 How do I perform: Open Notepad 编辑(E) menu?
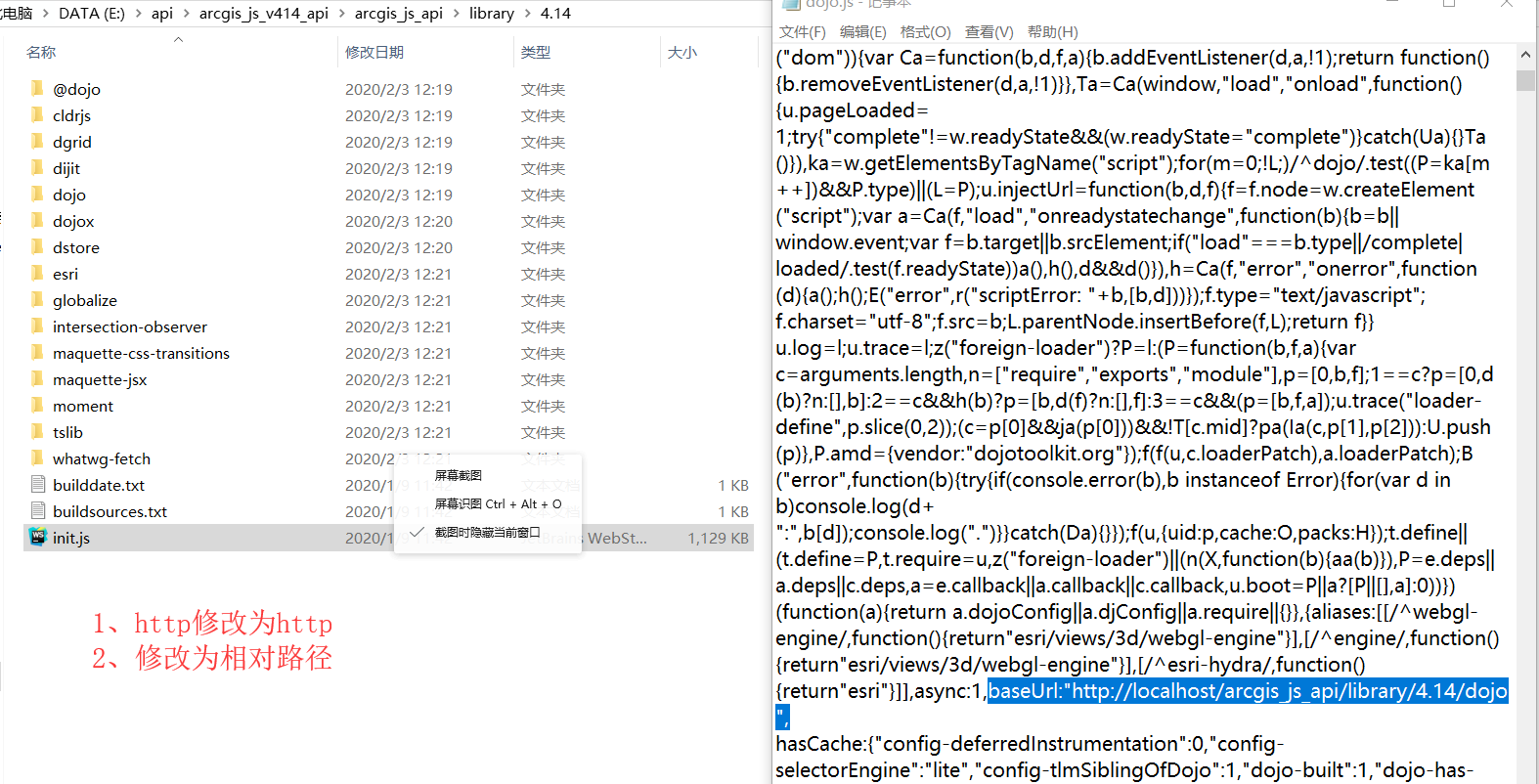(863, 32)
